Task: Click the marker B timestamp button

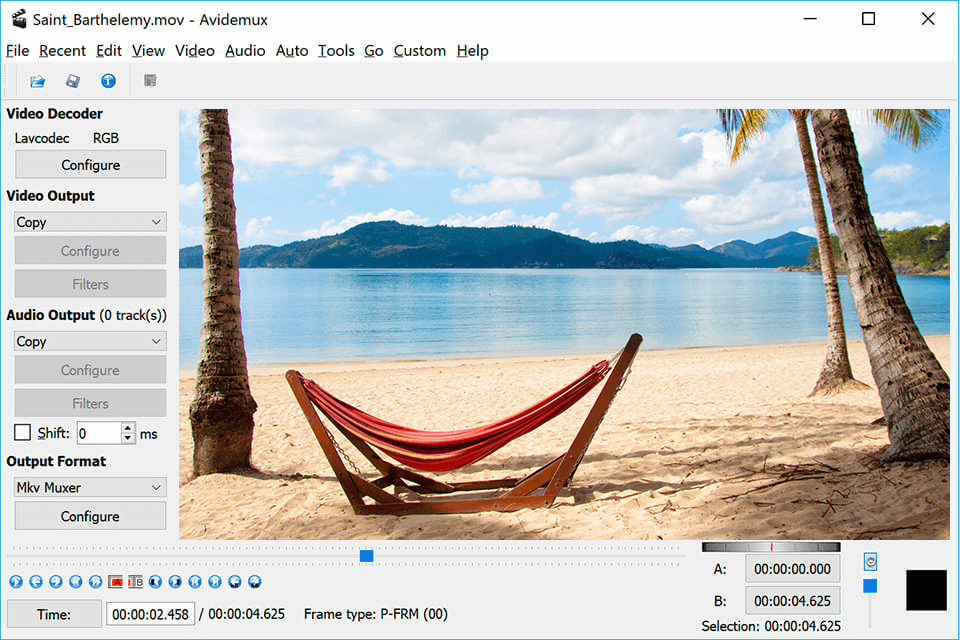Action: tap(792, 601)
